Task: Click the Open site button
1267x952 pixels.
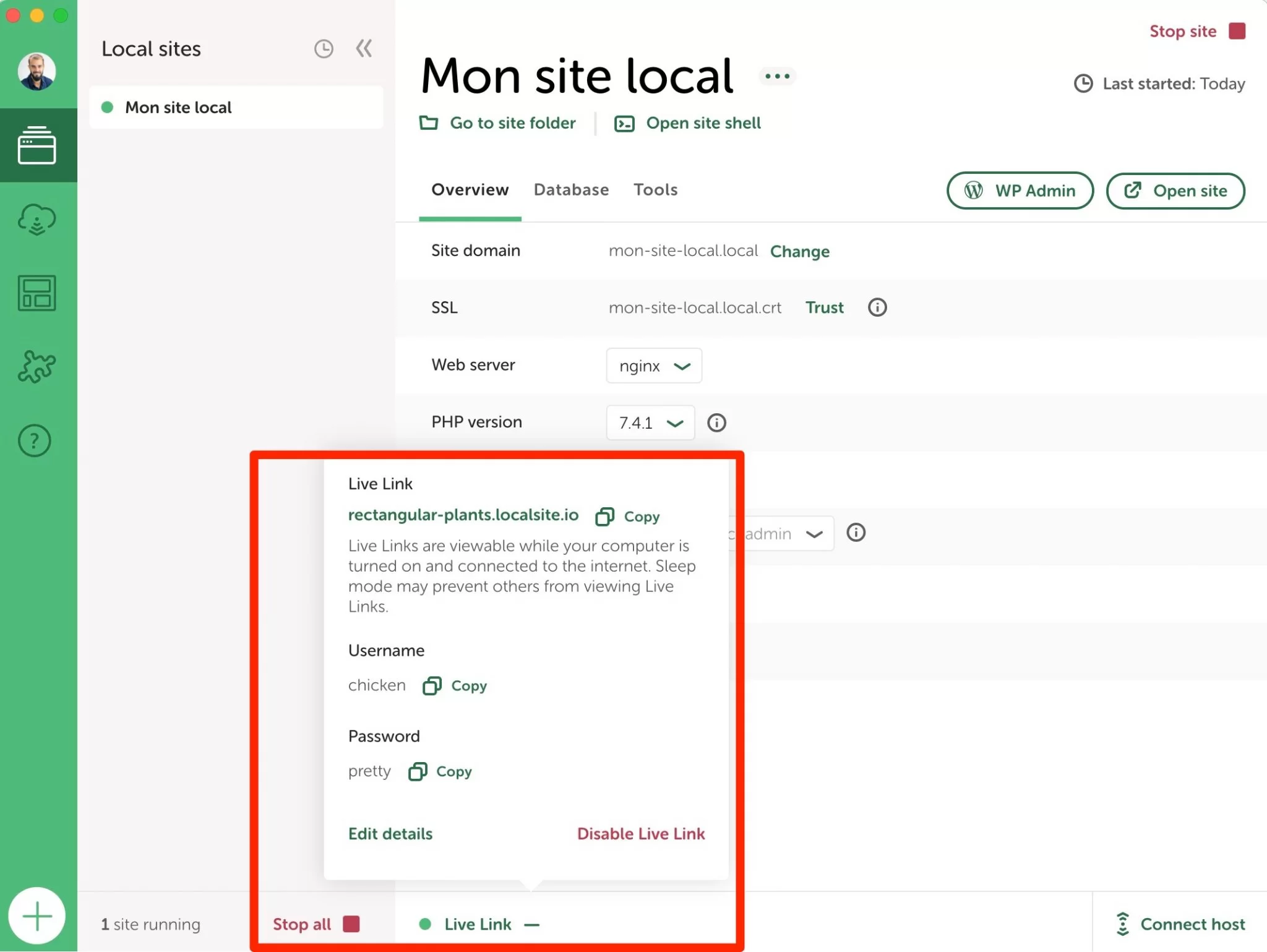Action: (1175, 191)
